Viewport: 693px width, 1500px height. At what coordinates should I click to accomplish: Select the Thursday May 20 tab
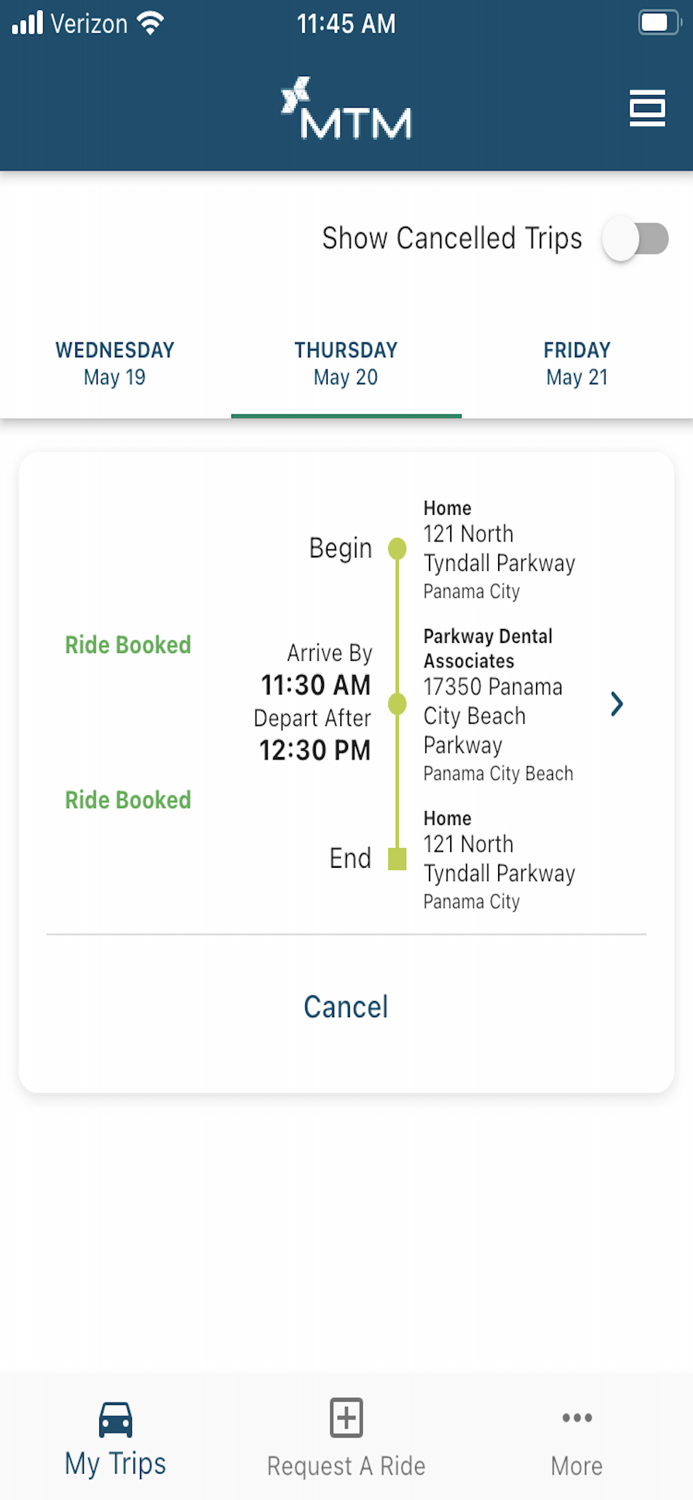[346, 363]
